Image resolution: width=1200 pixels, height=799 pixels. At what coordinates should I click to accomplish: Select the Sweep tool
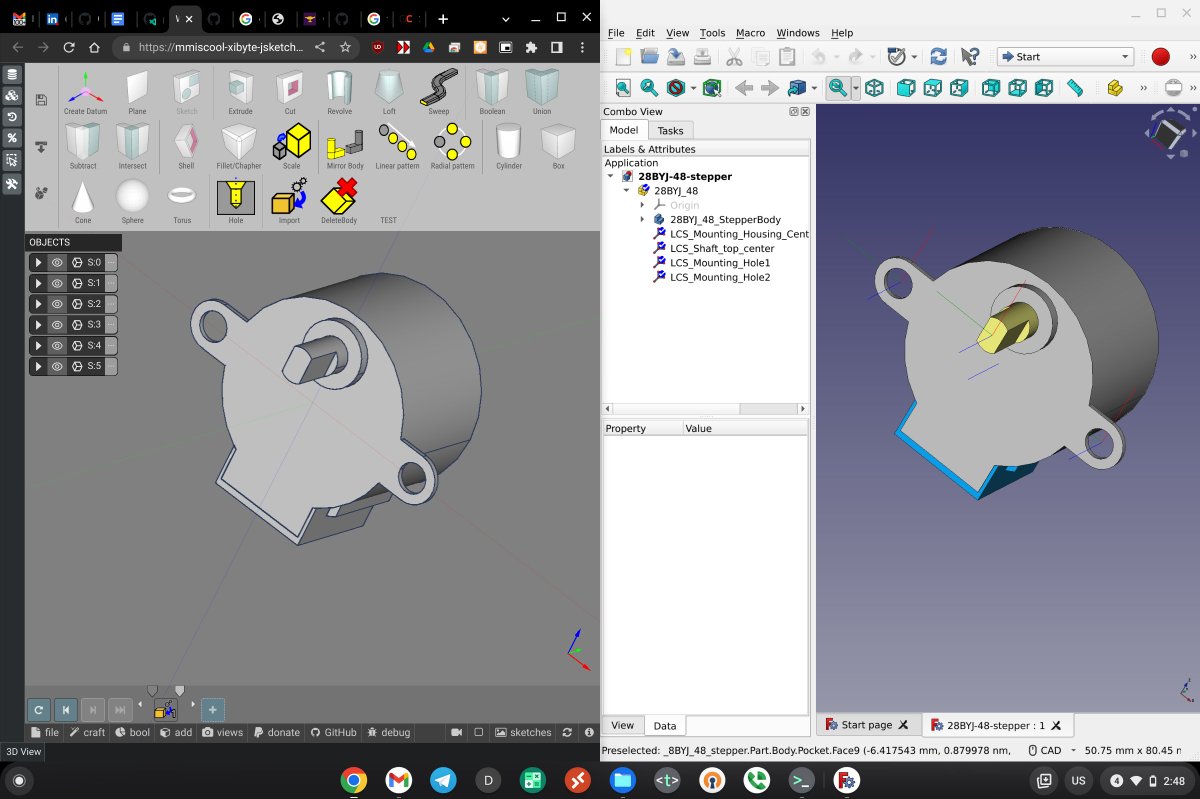click(439, 92)
